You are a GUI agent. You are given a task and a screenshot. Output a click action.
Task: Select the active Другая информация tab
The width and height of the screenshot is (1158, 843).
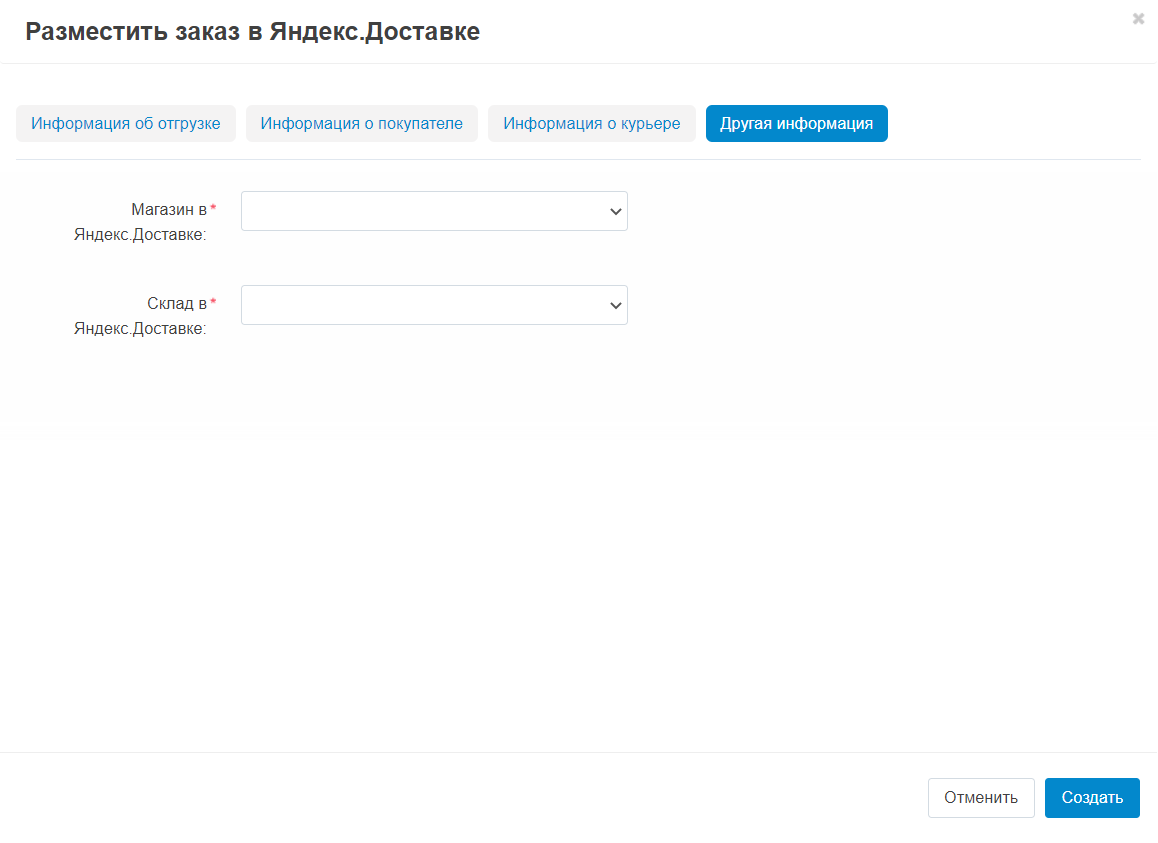[796, 124]
